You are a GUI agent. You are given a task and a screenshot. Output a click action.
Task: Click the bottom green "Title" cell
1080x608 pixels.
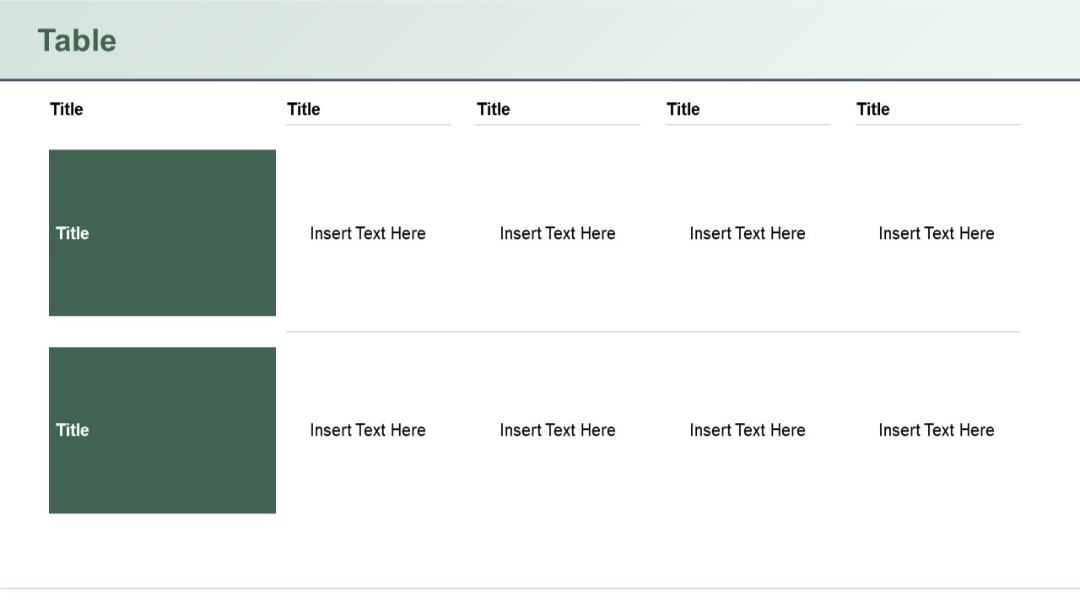coord(162,430)
